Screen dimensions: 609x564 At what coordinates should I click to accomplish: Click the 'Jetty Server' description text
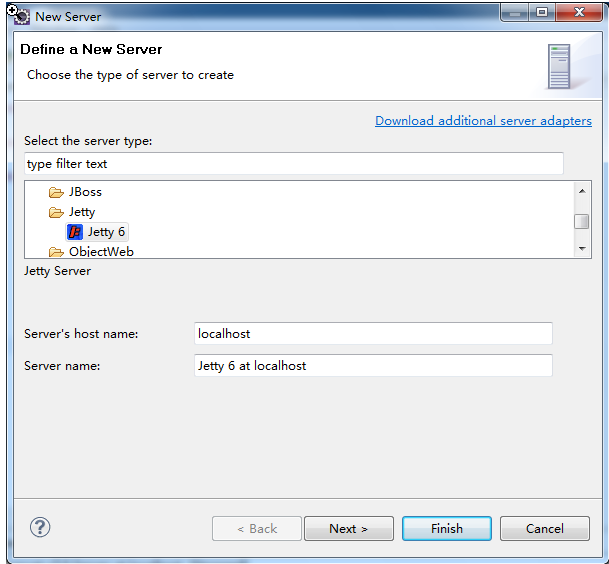click(x=57, y=271)
